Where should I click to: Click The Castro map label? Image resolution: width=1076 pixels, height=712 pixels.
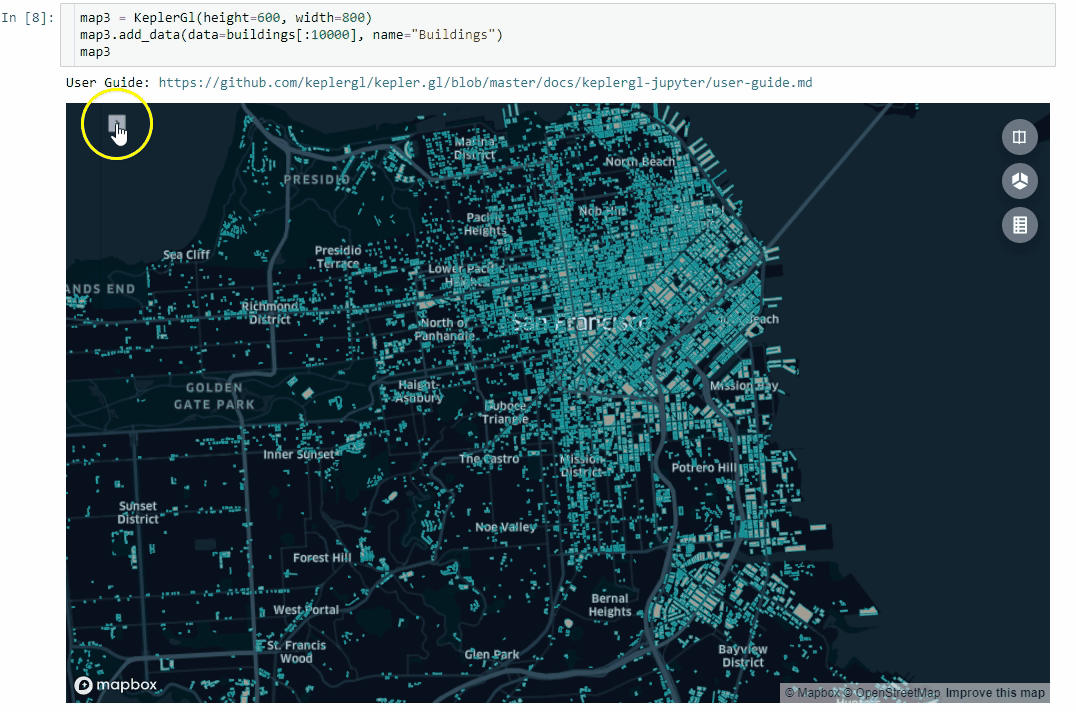click(489, 459)
